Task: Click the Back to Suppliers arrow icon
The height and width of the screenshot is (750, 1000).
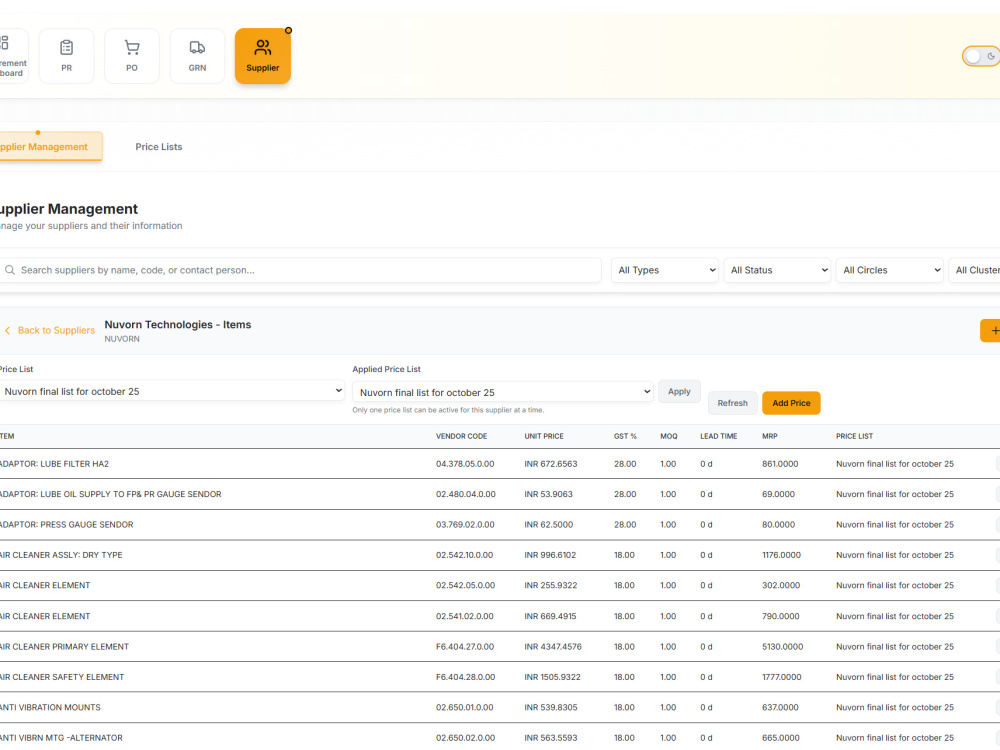Action: pos(8,330)
